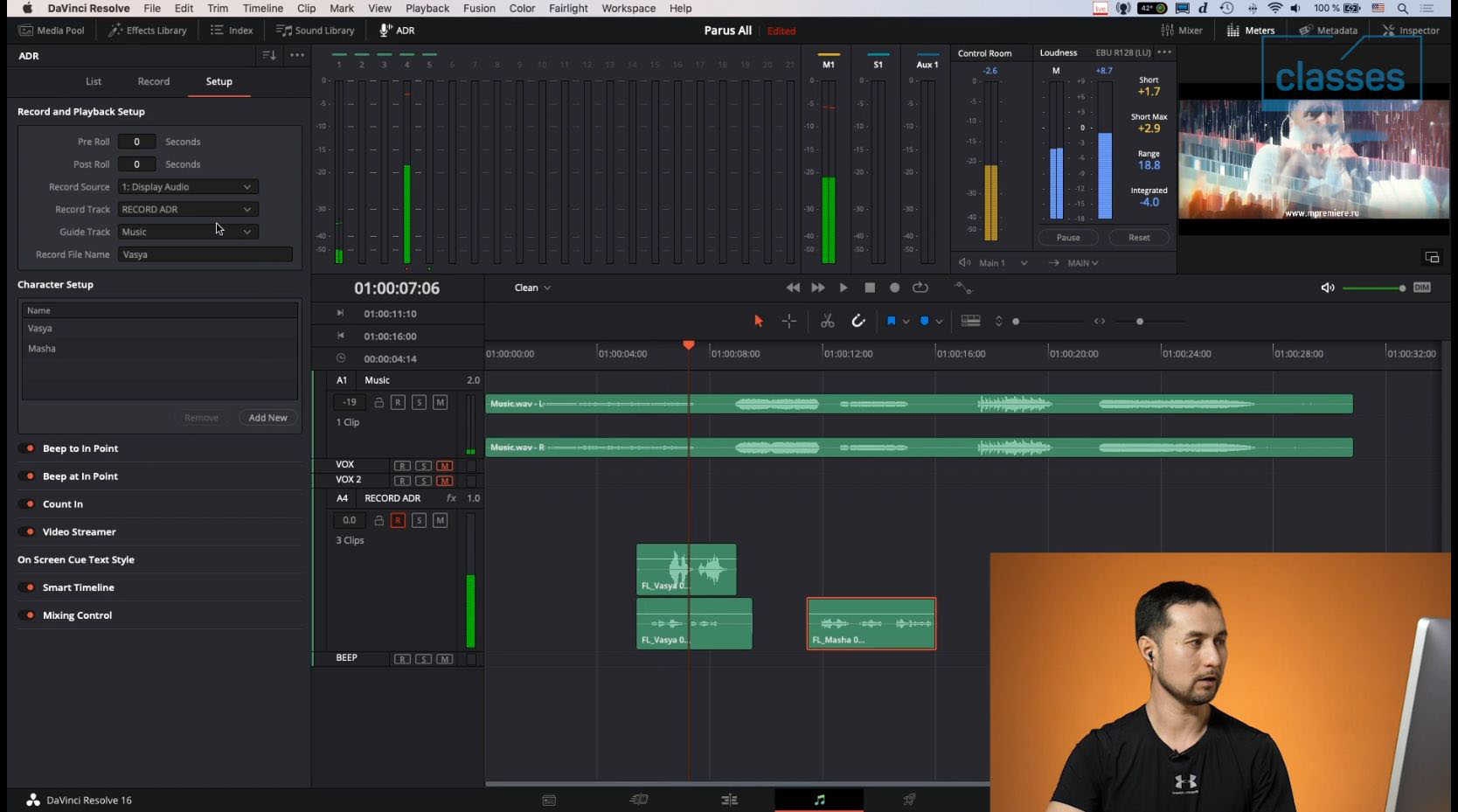Toggle loop playback
This screenshot has height=812, width=1458.
tap(920, 288)
